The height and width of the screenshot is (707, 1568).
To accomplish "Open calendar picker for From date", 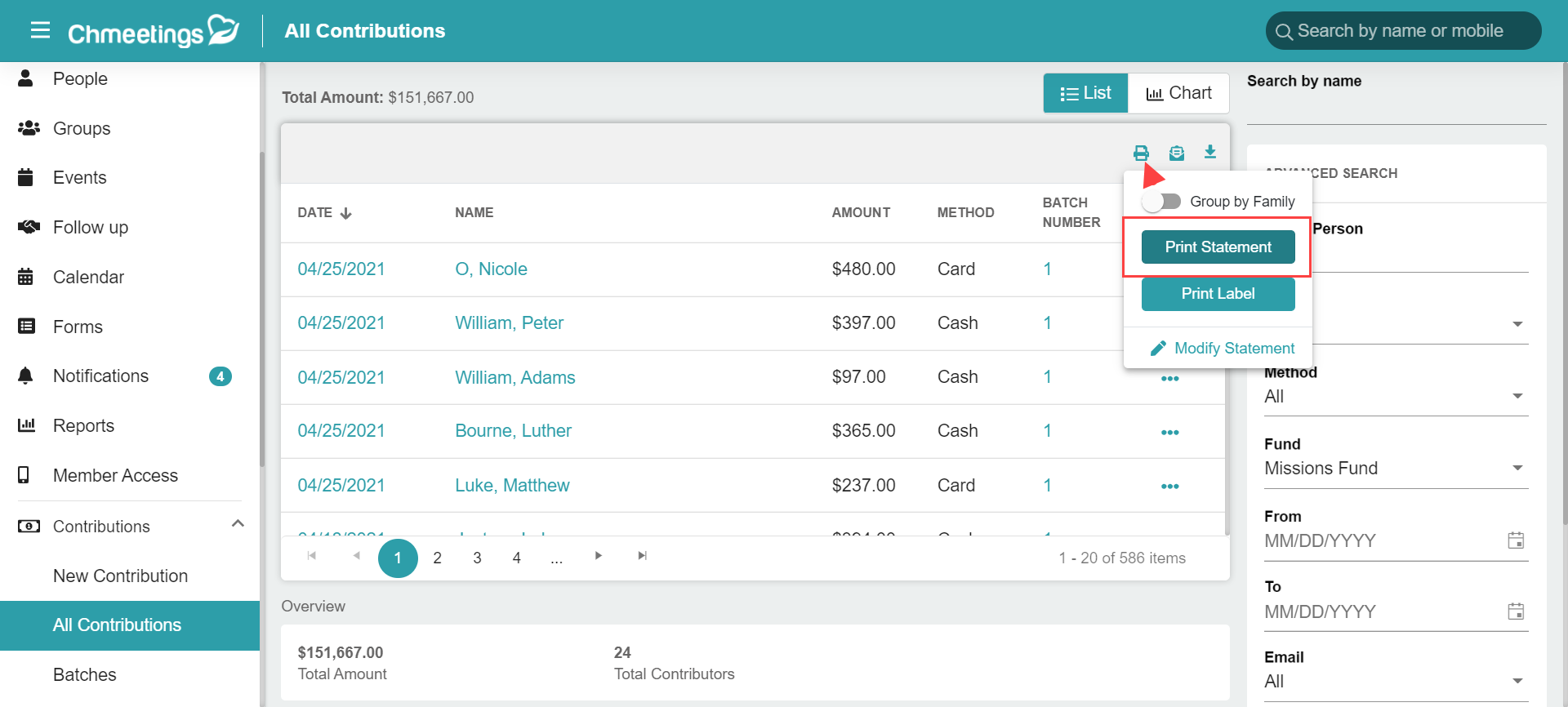I will pyautogui.click(x=1516, y=540).
